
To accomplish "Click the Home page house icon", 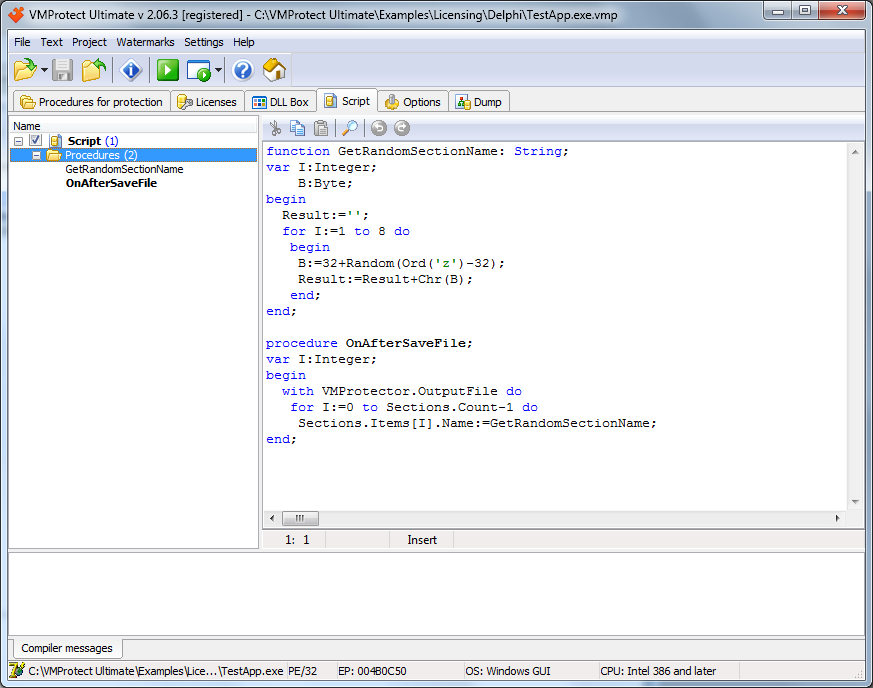I will click(274, 70).
